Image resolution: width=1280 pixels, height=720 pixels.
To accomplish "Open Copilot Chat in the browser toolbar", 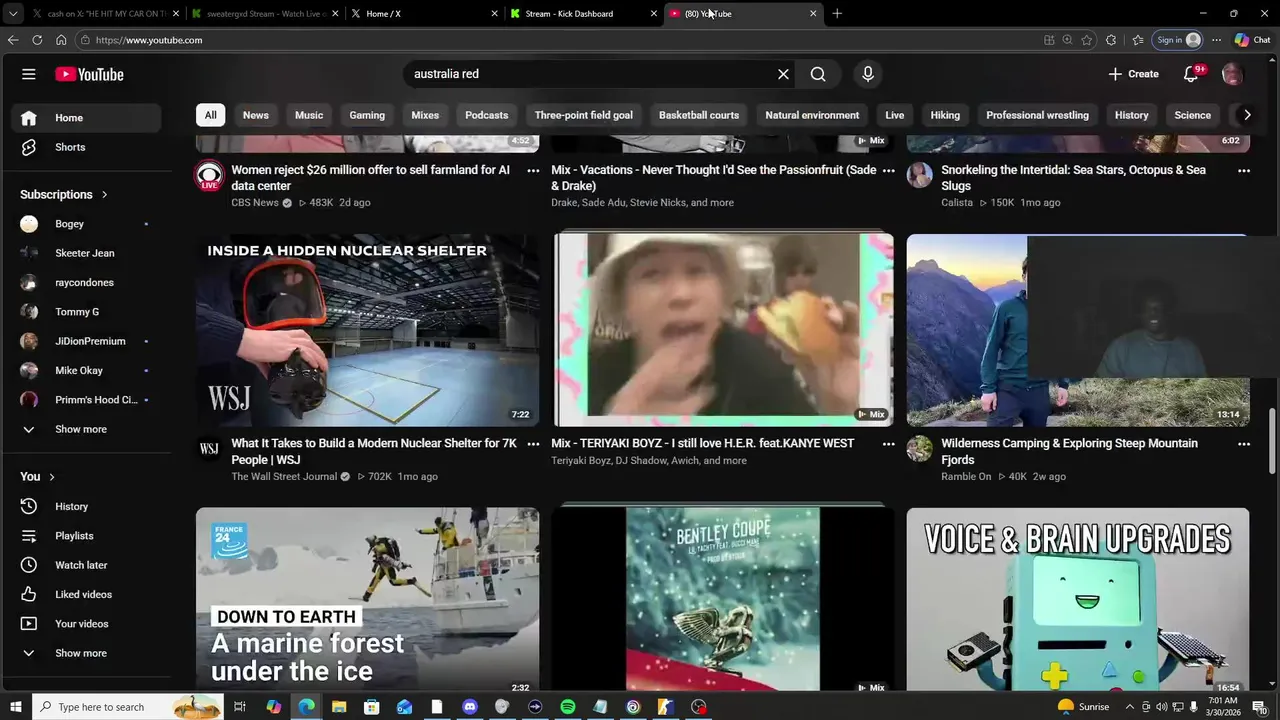I will (x=1253, y=40).
